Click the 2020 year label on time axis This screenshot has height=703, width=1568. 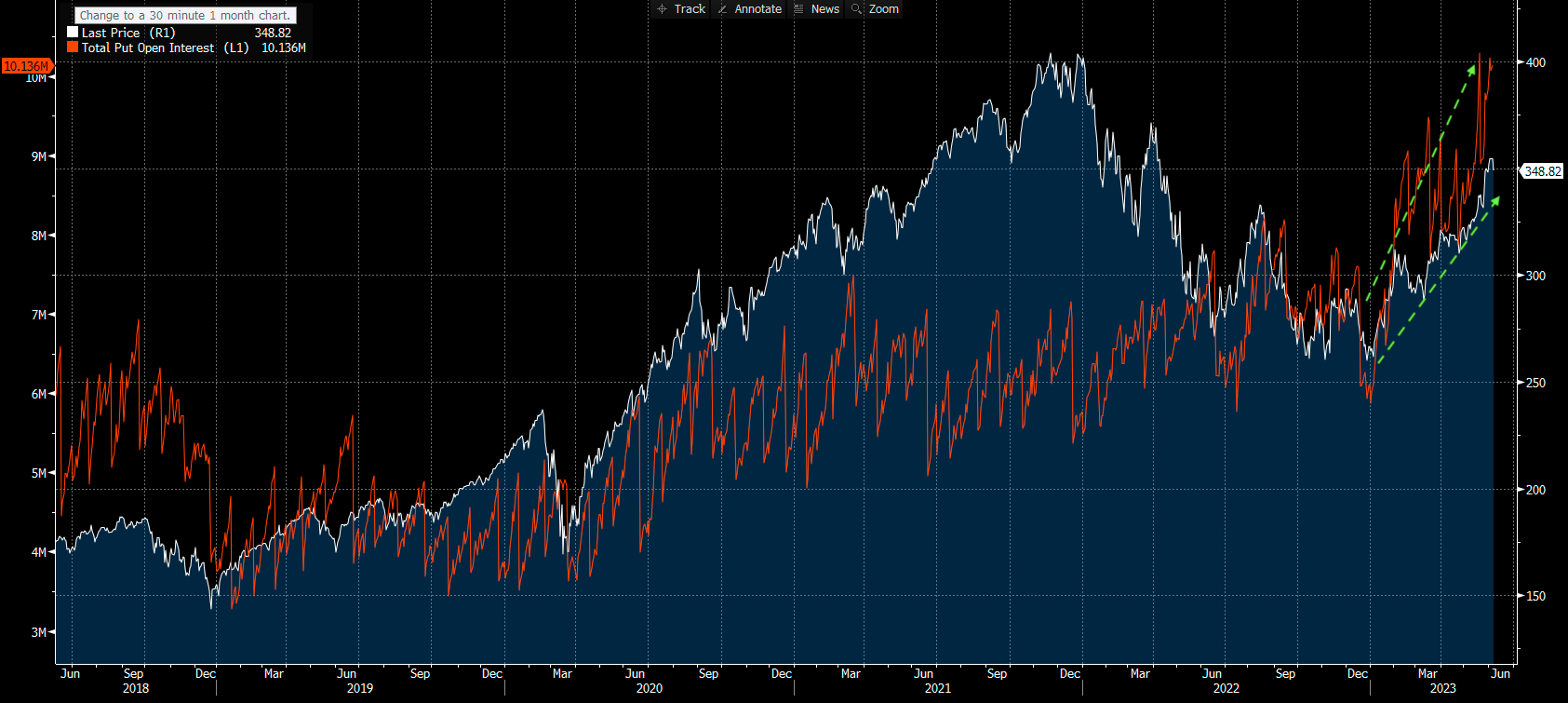(649, 688)
